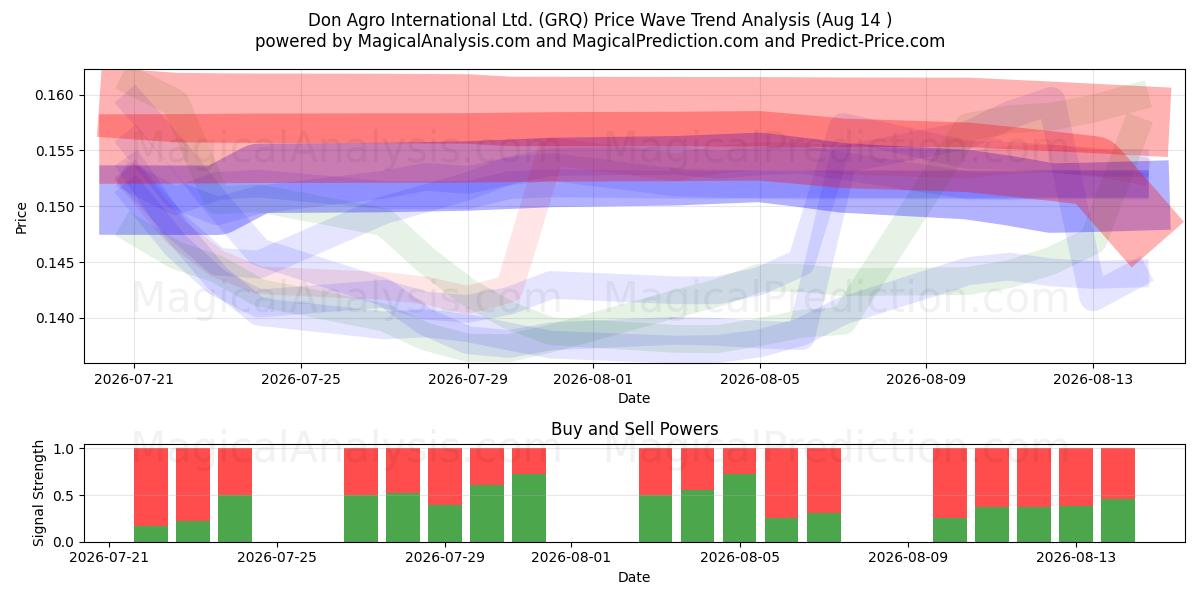Click 2026-07-21 on the price chart axis
Viewport: 1200px width, 600px height.
tap(134, 379)
